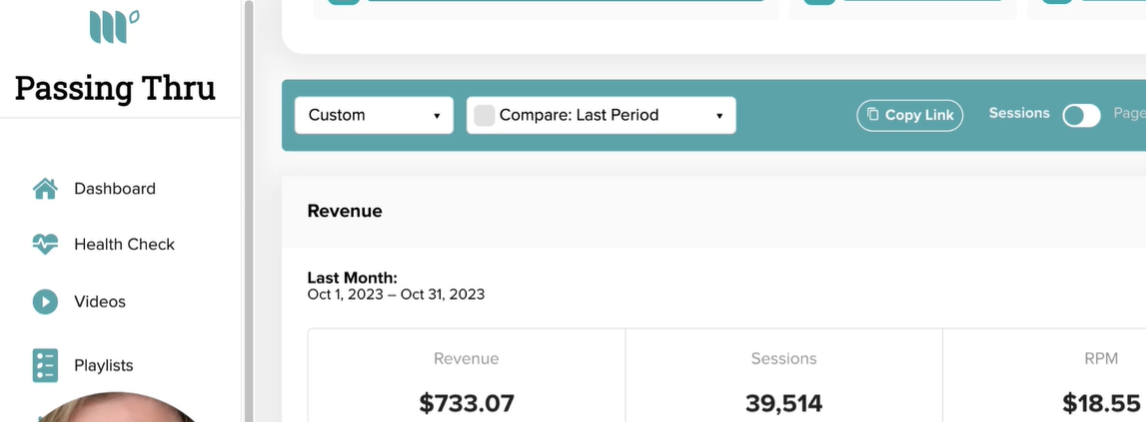The image size is (1146, 422).
Task: Click the copy icon in Copy Link
Action: [873, 114]
